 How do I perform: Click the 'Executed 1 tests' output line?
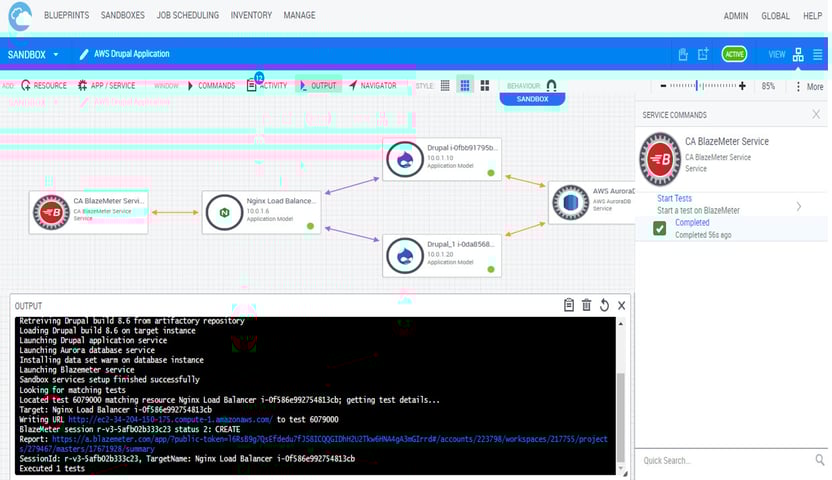[x=52, y=468]
